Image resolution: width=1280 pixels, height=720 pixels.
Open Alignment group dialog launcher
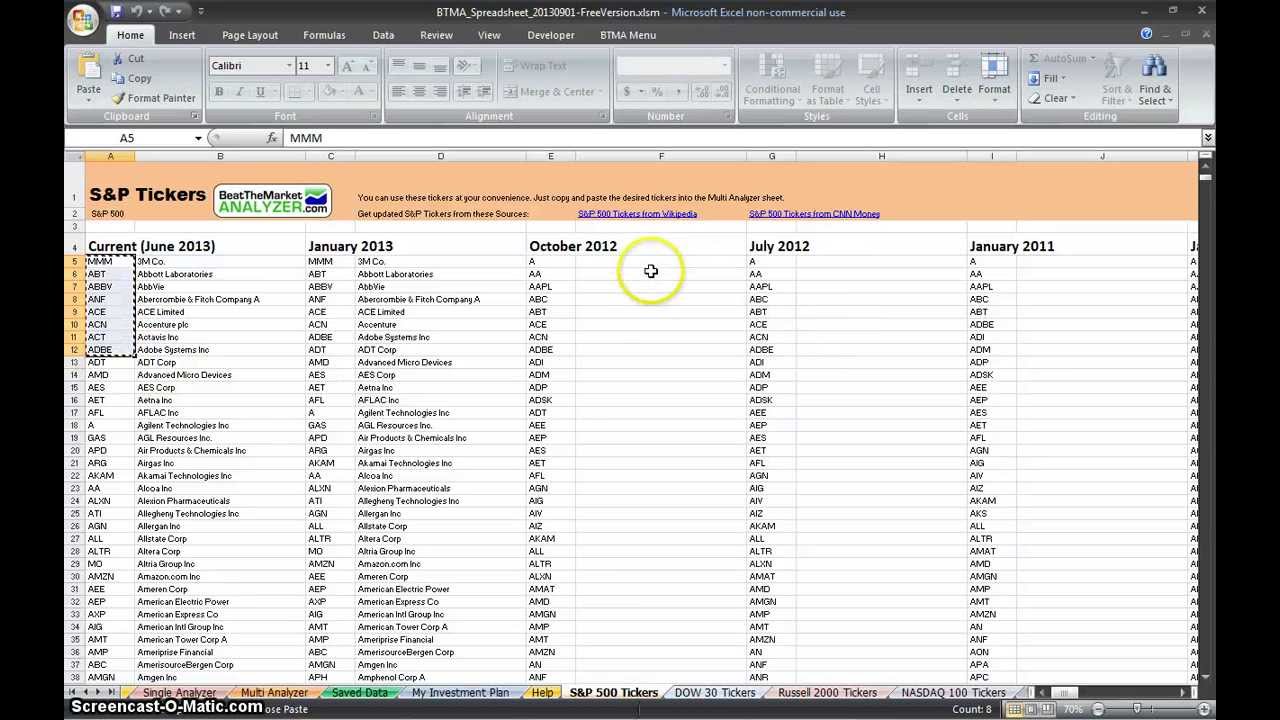tap(603, 116)
